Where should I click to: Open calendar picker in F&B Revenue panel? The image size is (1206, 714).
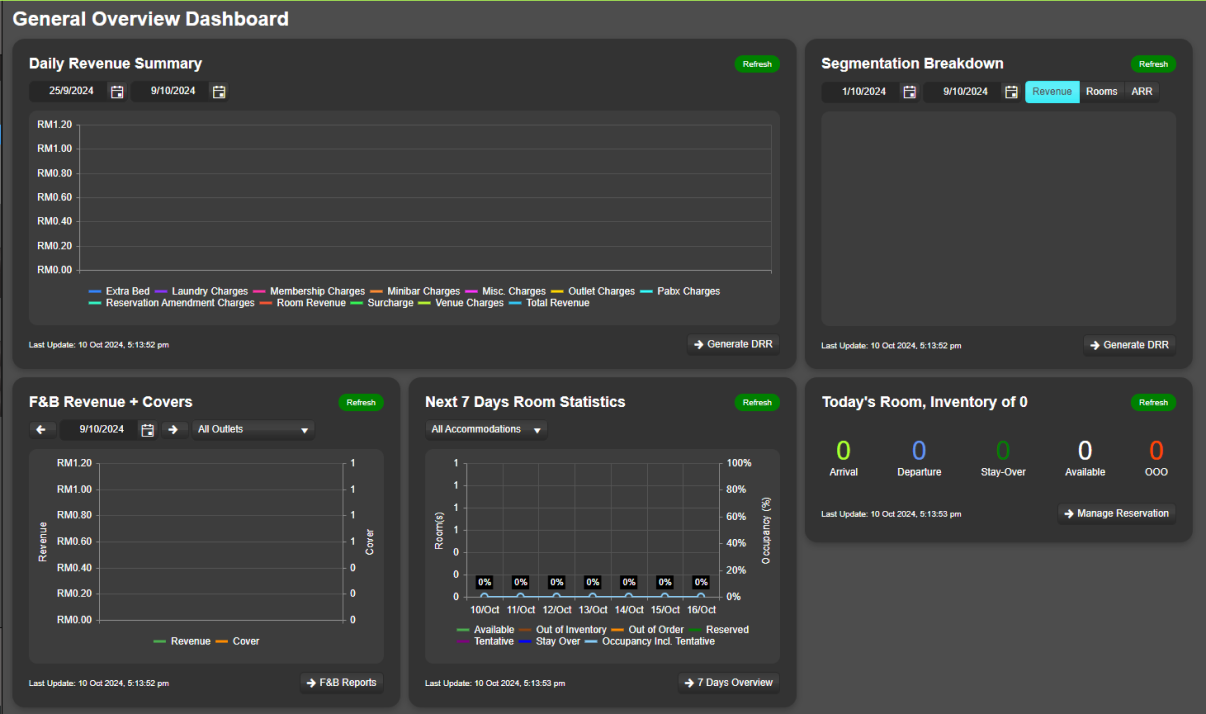pyautogui.click(x=148, y=430)
